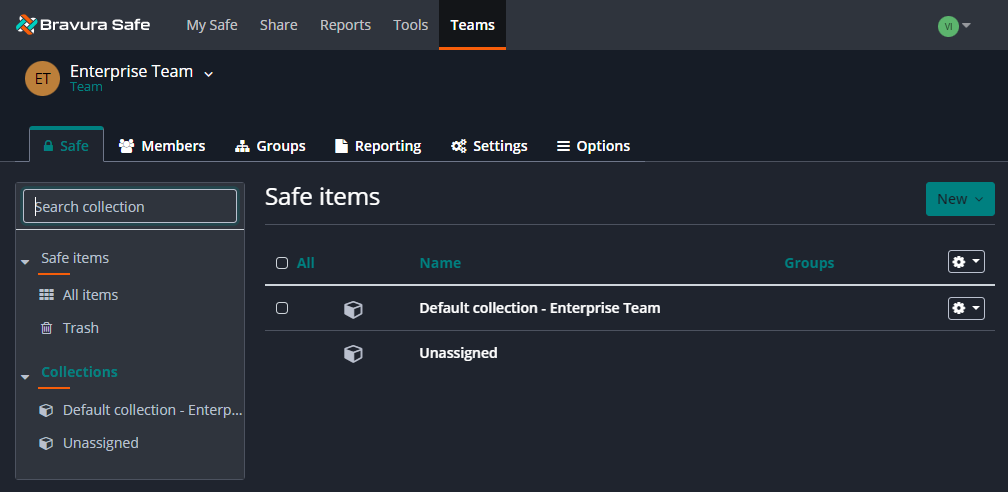Image resolution: width=1008 pixels, height=492 pixels.
Task: Click the lock icon on Safe tab
Action: [48, 146]
